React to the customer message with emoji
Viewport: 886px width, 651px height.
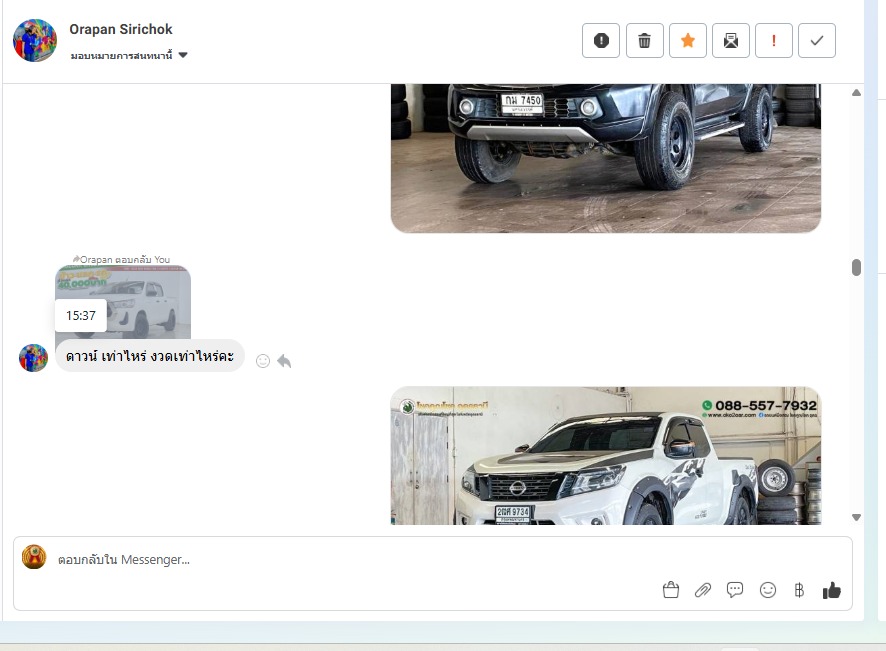(263, 361)
